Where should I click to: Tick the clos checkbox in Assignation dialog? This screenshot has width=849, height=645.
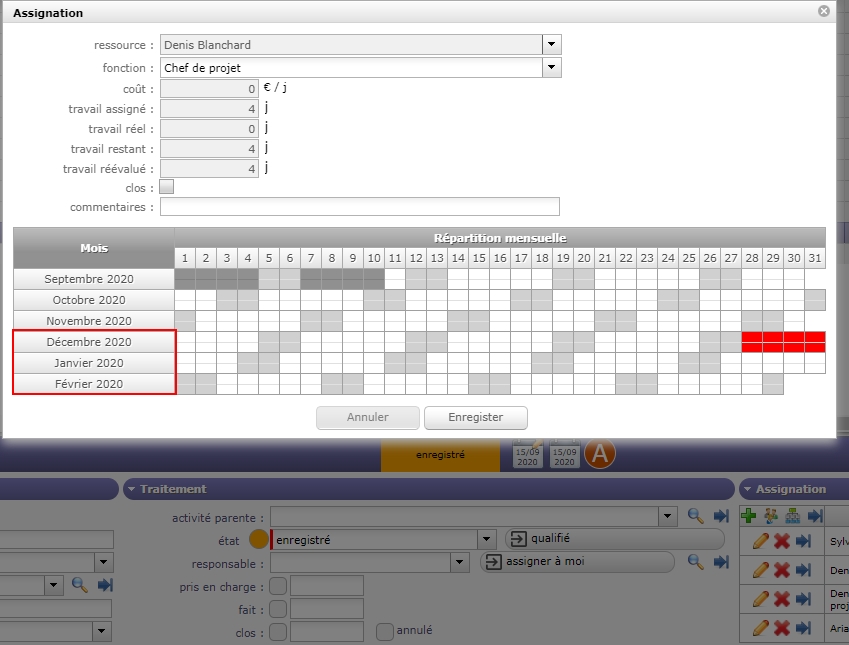tap(167, 187)
